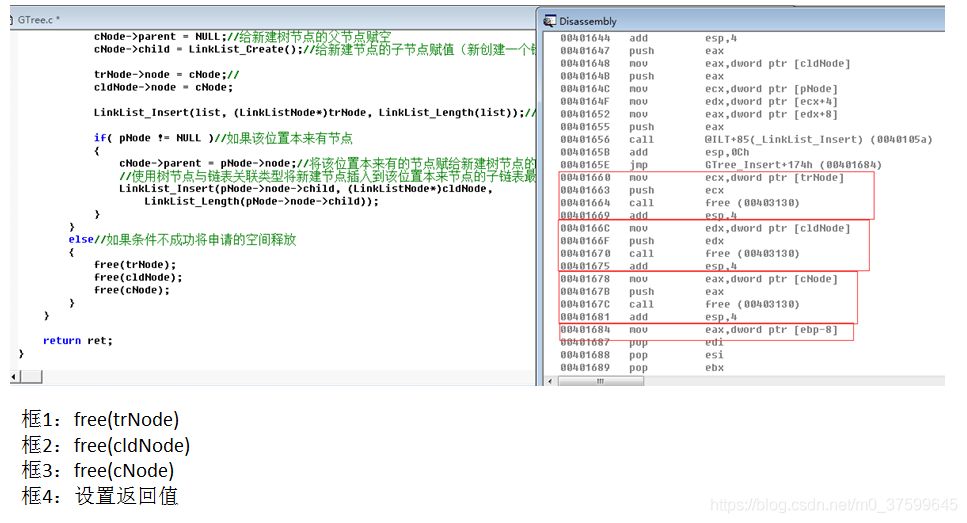Click the 'free(trNode);' source line
The width and height of the screenshot is (967, 523).
(x=135, y=265)
